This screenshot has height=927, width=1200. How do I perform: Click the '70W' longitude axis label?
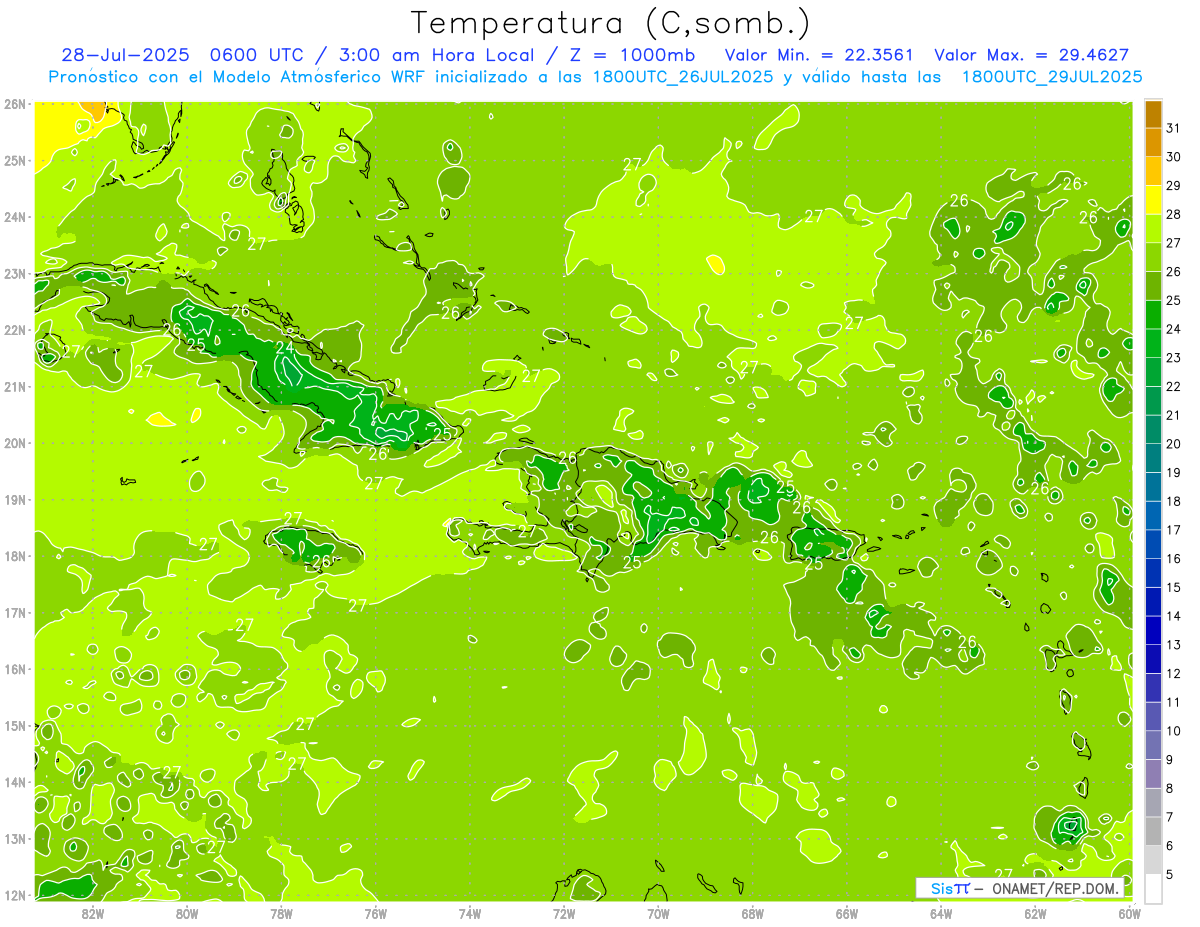tap(658, 913)
